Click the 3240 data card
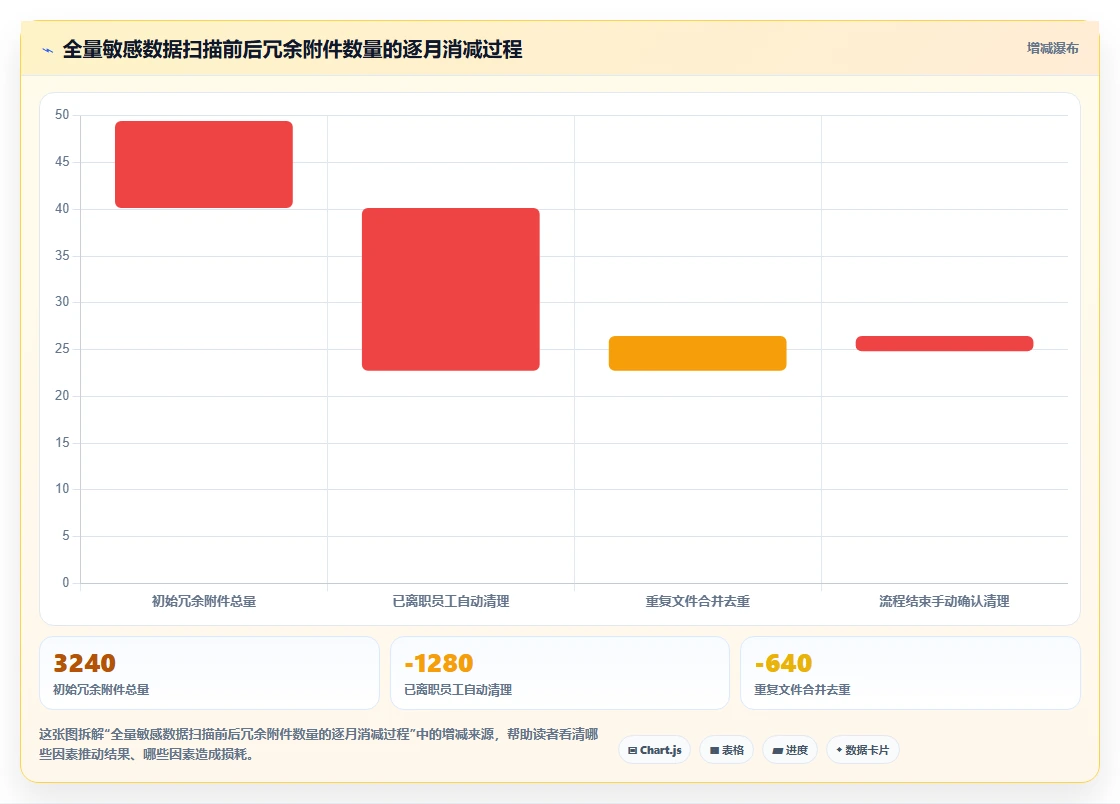This screenshot has width=1120, height=804. [x=209, y=673]
